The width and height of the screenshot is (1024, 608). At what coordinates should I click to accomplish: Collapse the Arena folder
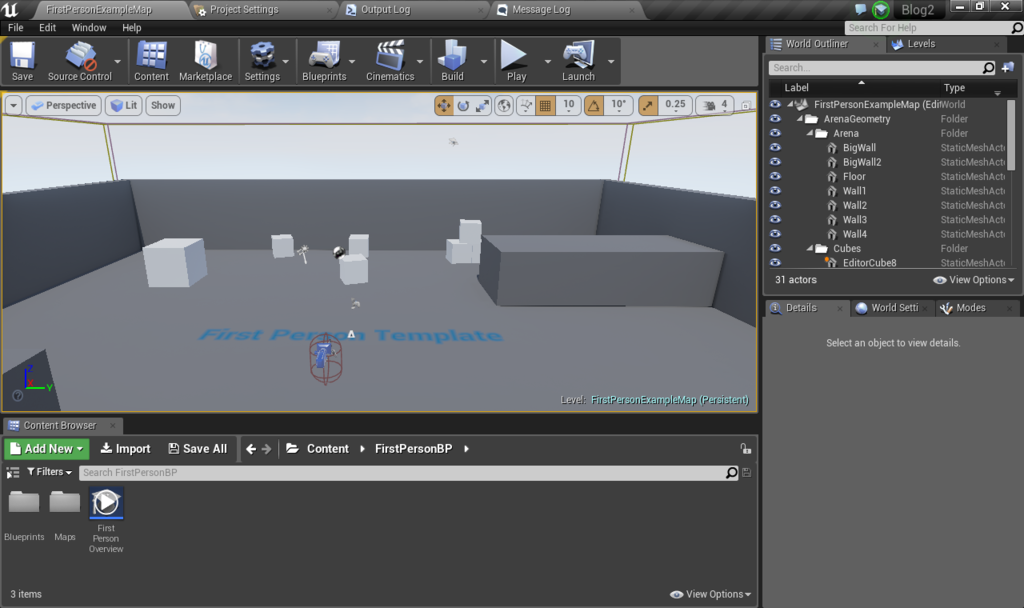pyautogui.click(x=810, y=133)
